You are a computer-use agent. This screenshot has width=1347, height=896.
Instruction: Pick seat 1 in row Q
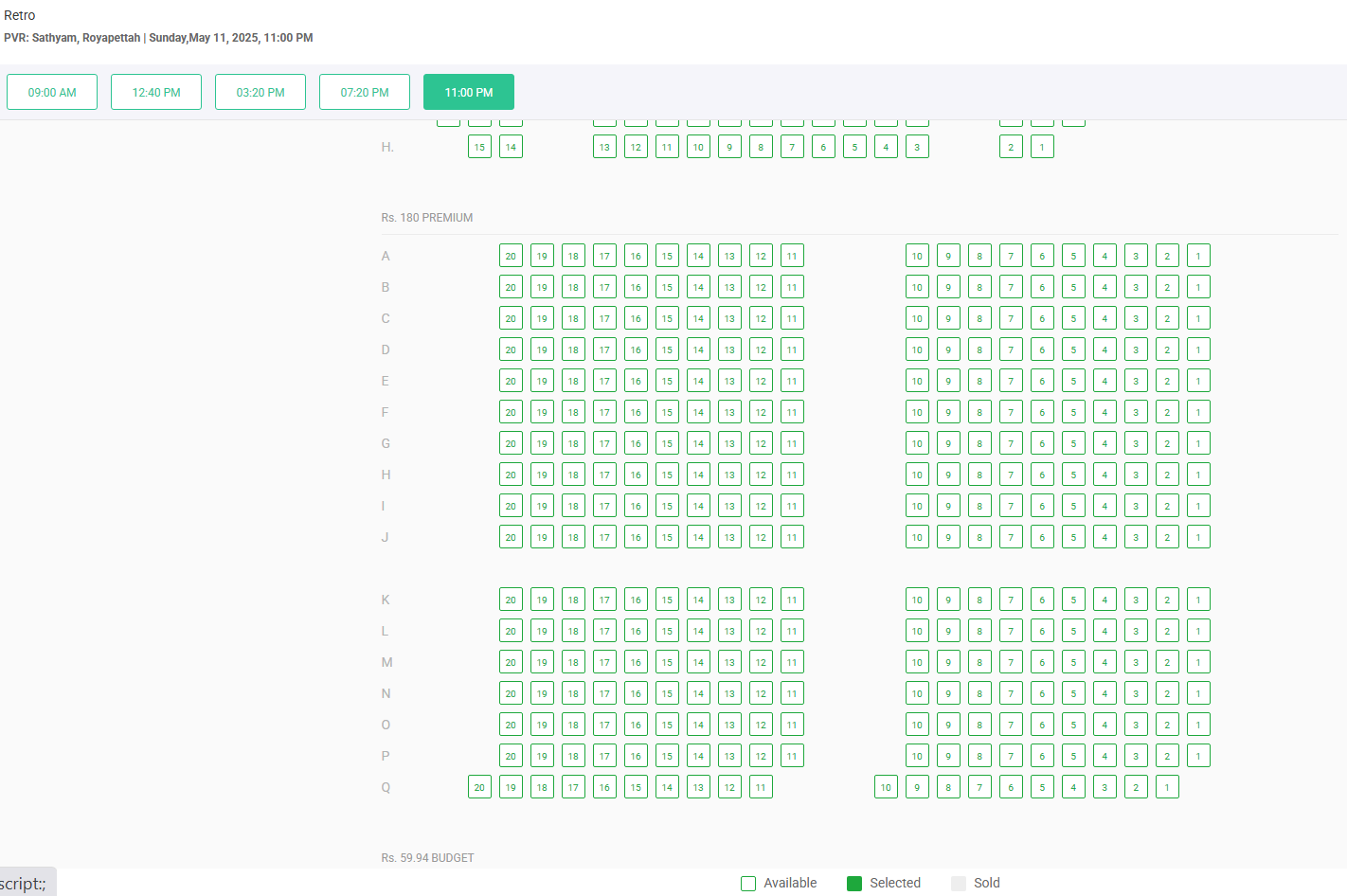point(1167,787)
